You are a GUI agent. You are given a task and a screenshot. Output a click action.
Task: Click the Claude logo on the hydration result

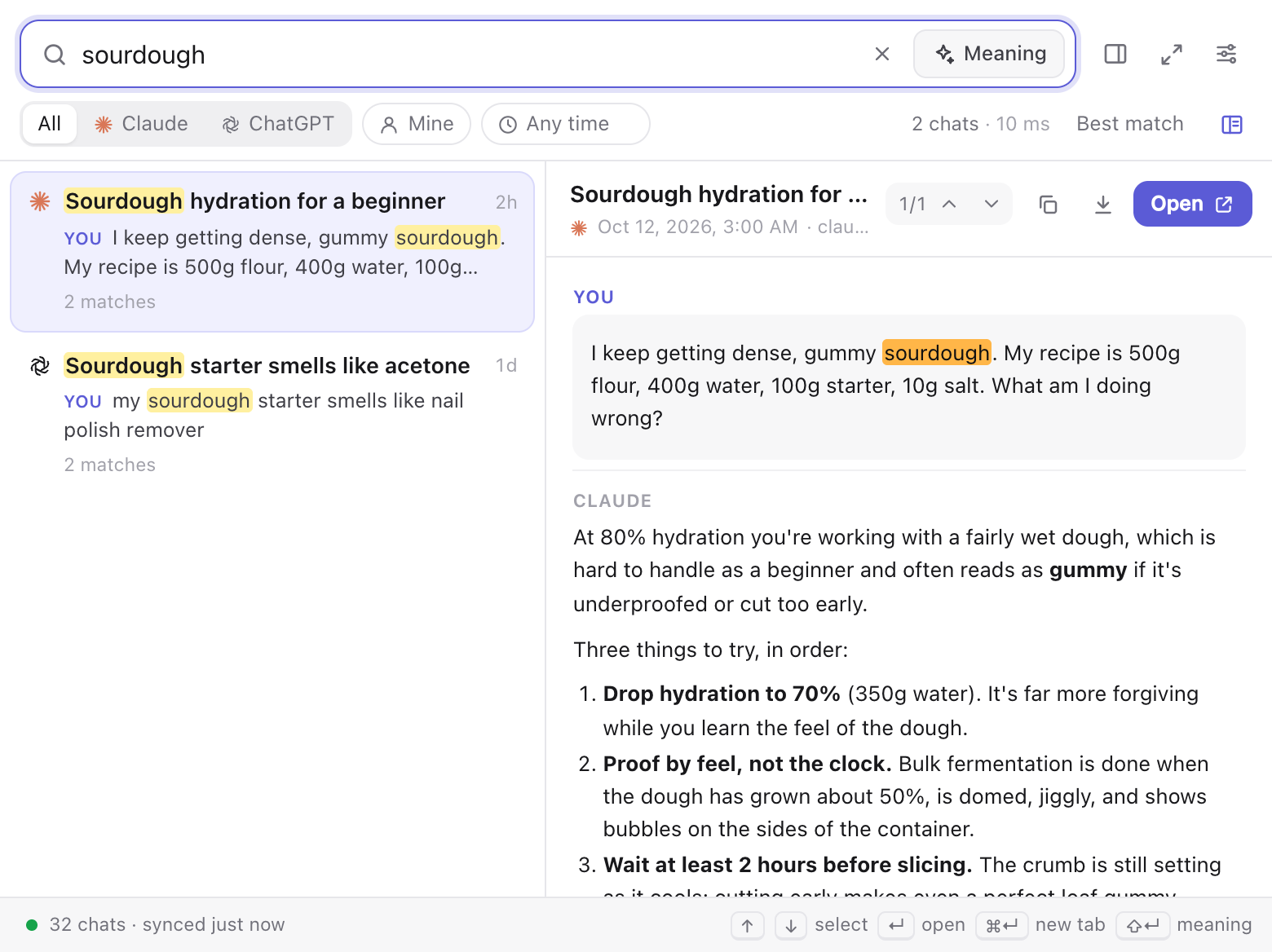click(x=40, y=201)
